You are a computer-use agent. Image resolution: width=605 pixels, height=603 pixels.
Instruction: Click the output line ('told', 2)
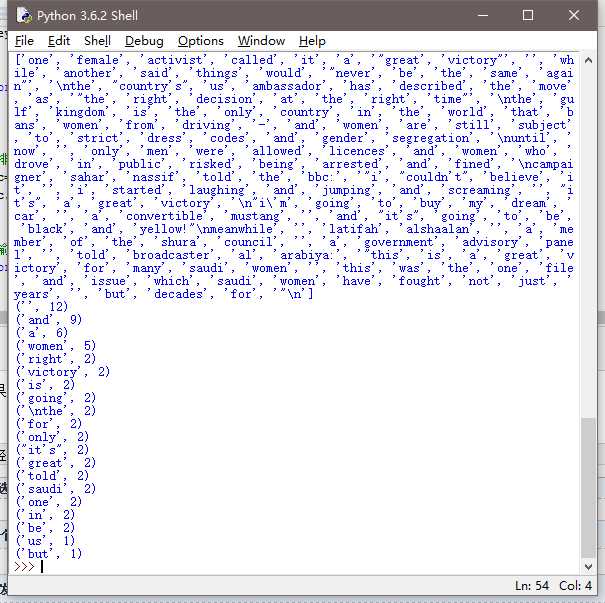tap(52, 476)
